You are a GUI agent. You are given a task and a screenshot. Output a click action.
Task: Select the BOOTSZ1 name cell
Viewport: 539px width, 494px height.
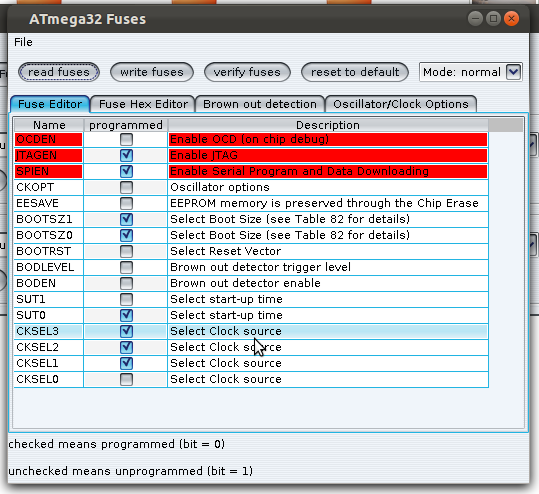click(48, 219)
